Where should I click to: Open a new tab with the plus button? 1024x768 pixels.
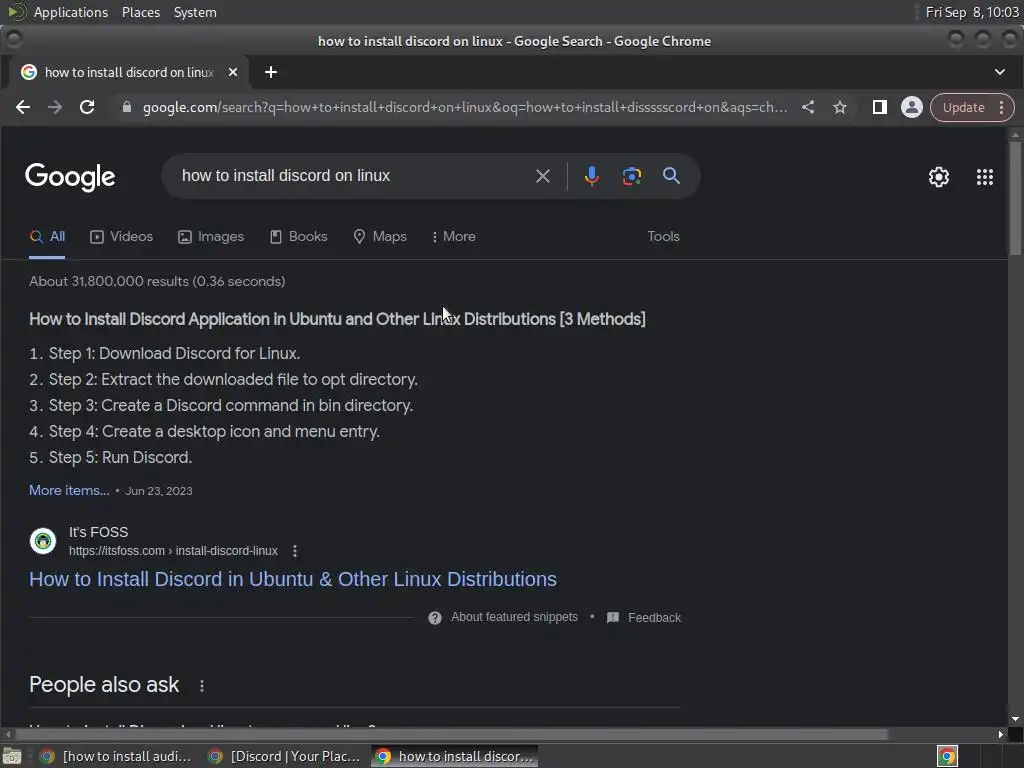pos(271,72)
